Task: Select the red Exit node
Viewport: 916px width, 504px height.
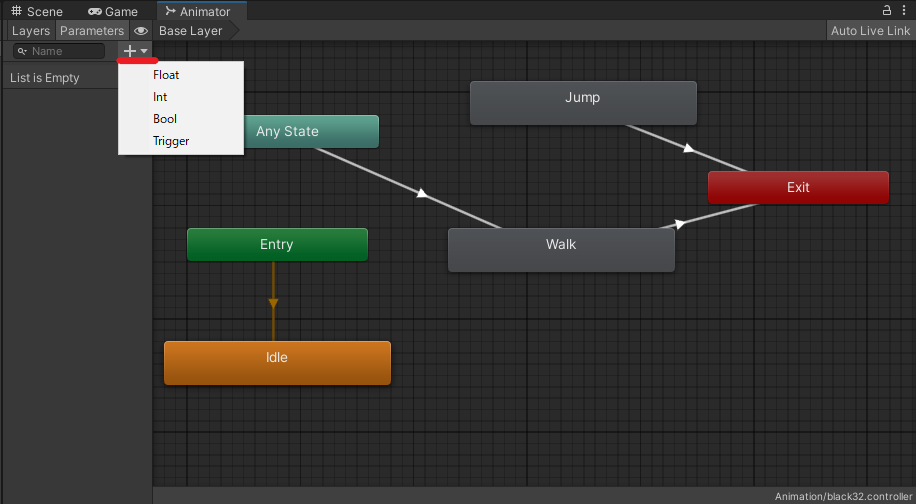Action: click(x=798, y=187)
